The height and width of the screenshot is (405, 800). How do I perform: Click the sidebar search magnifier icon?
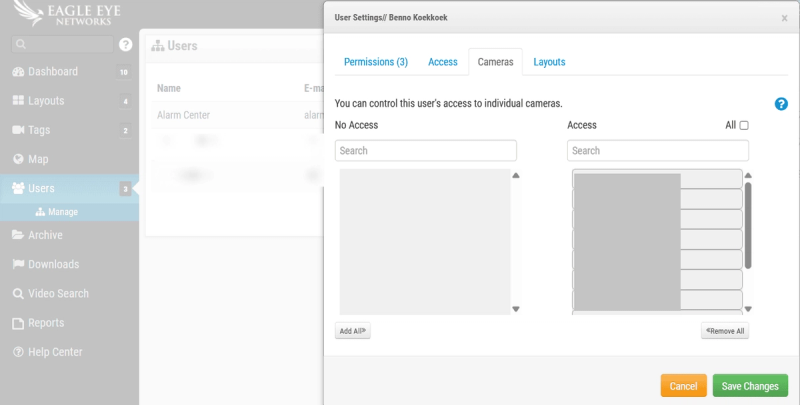pos(21,44)
